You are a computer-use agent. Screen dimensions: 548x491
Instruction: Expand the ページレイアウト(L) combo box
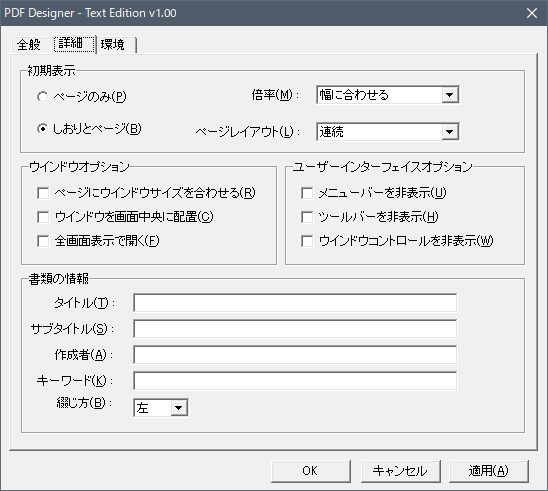click(x=388, y=132)
